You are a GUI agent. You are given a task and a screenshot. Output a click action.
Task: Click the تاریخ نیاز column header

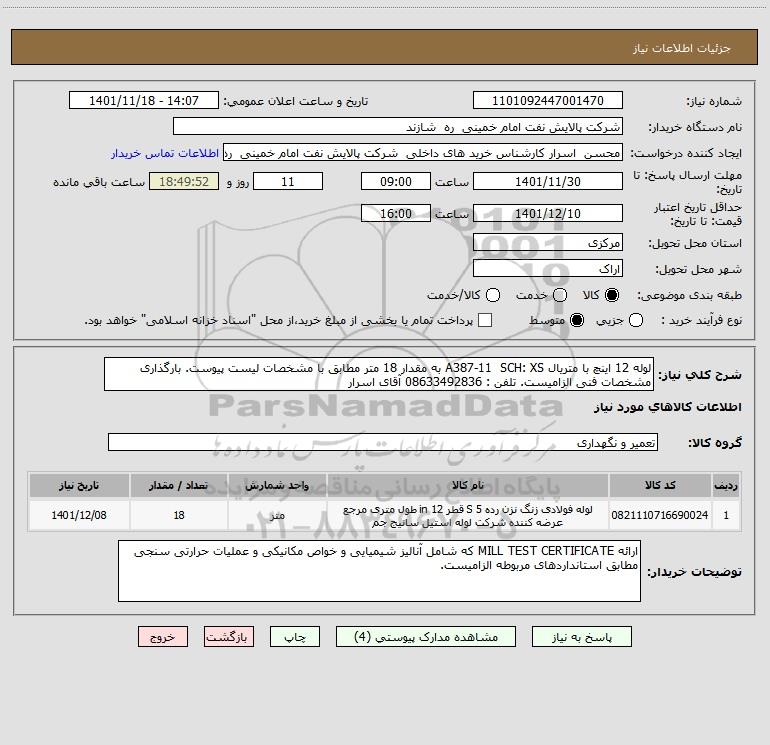click(x=79, y=485)
